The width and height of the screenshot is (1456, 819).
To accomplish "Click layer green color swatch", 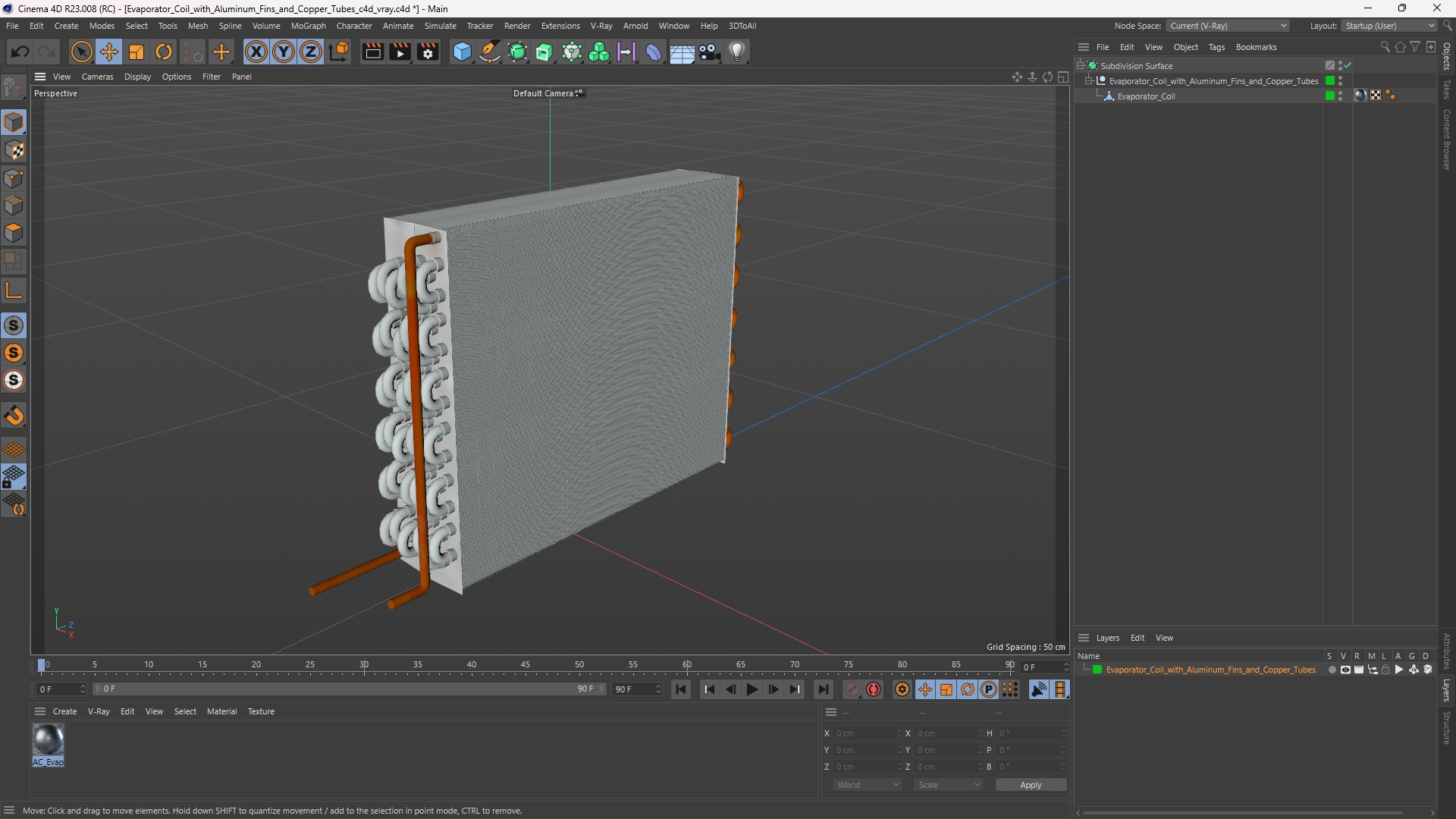I will pos(1097,670).
